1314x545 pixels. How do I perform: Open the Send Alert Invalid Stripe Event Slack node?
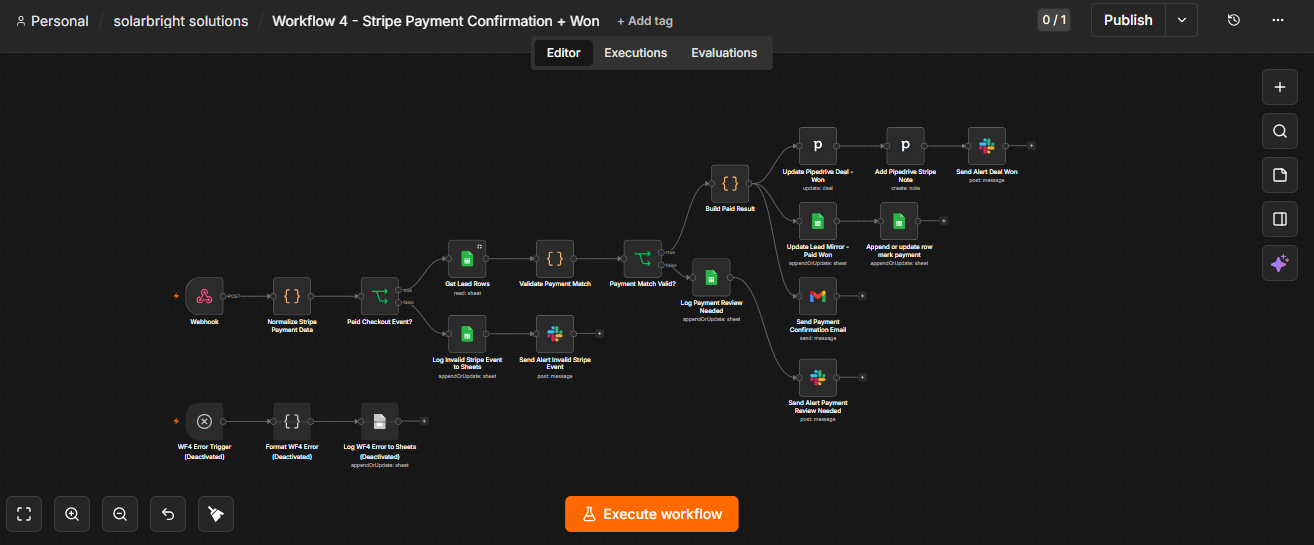pyautogui.click(x=555, y=334)
